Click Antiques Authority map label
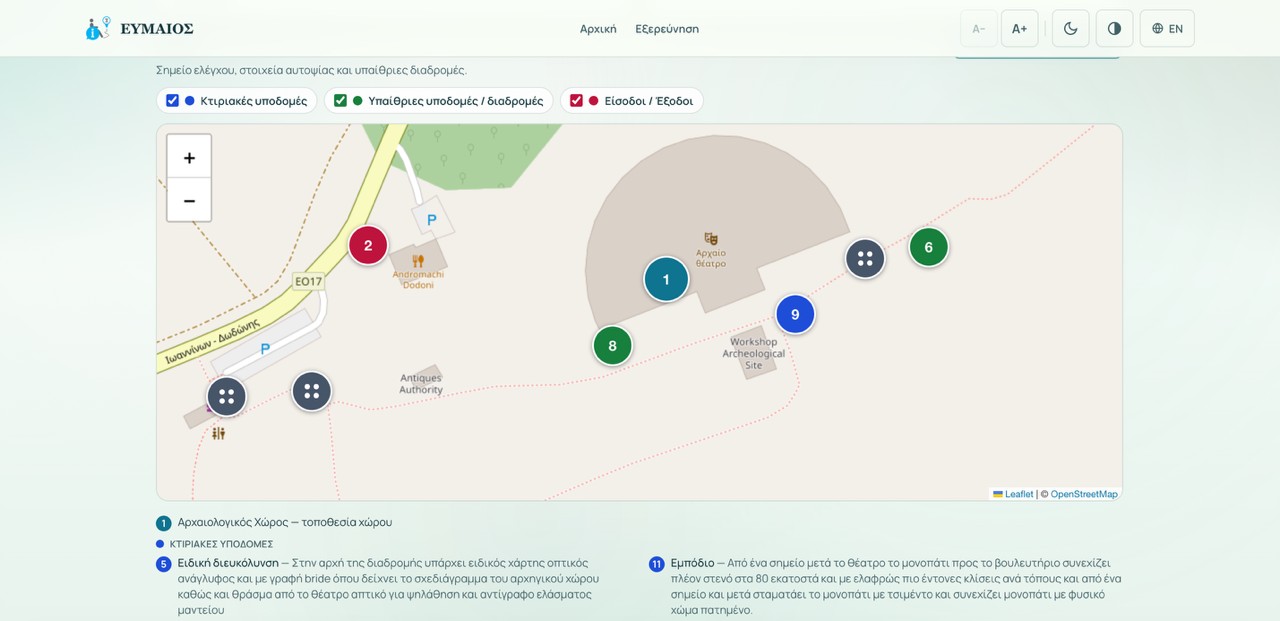The width and height of the screenshot is (1280, 621). coord(421,384)
